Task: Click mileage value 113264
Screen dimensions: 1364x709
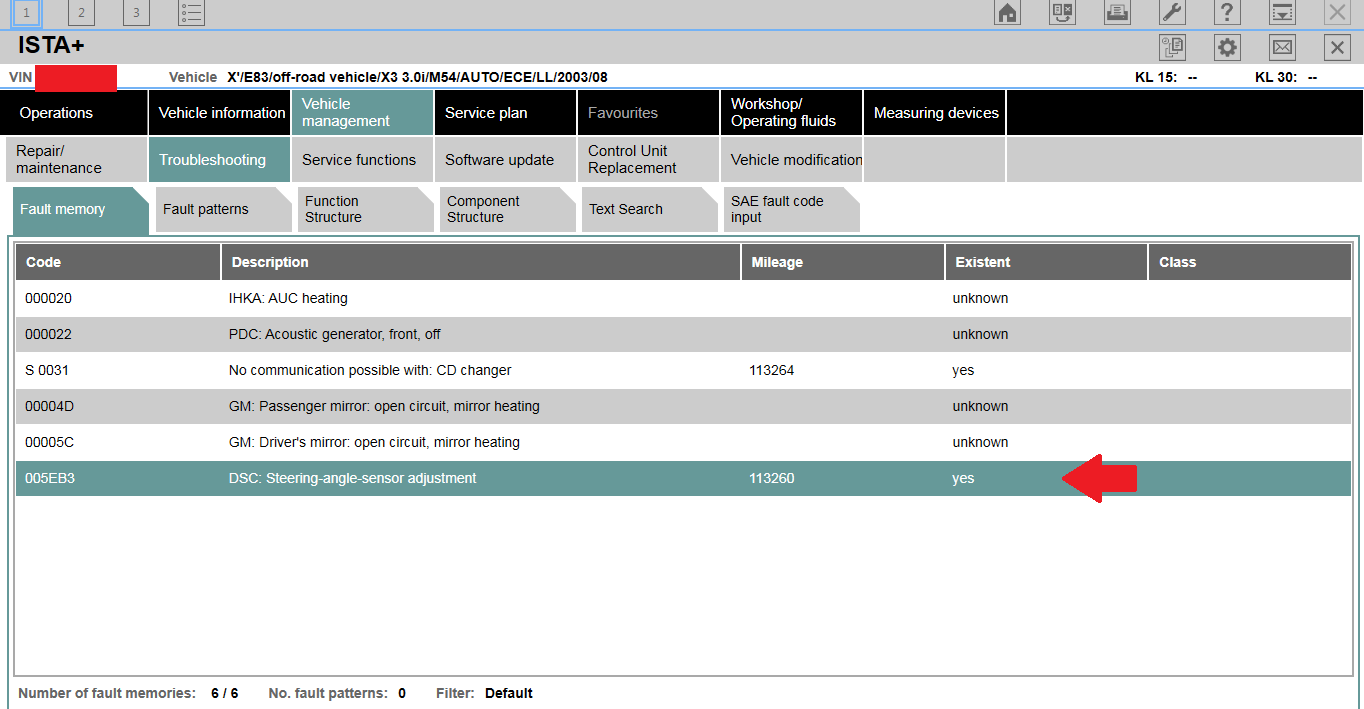Action: tap(772, 371)
